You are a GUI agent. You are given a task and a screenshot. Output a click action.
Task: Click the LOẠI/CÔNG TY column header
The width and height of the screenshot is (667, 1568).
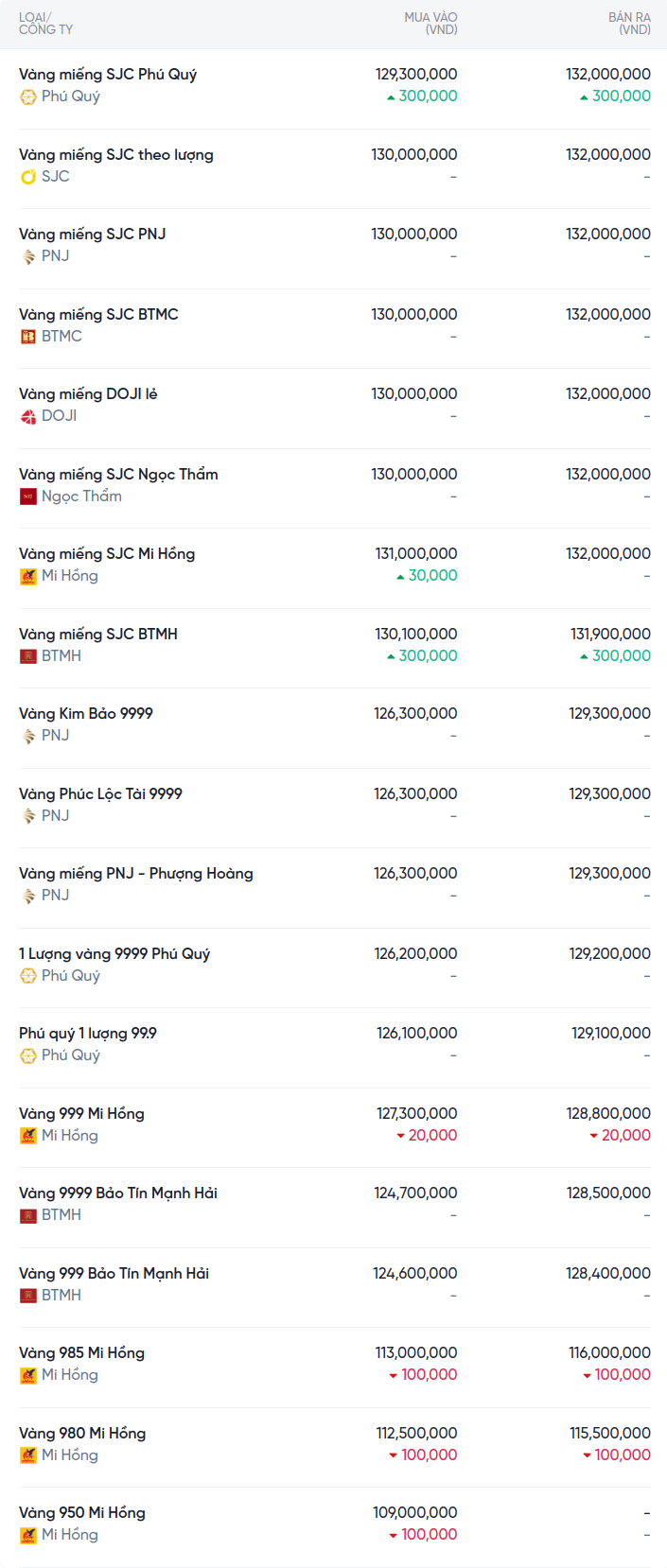tap(45, 24)
